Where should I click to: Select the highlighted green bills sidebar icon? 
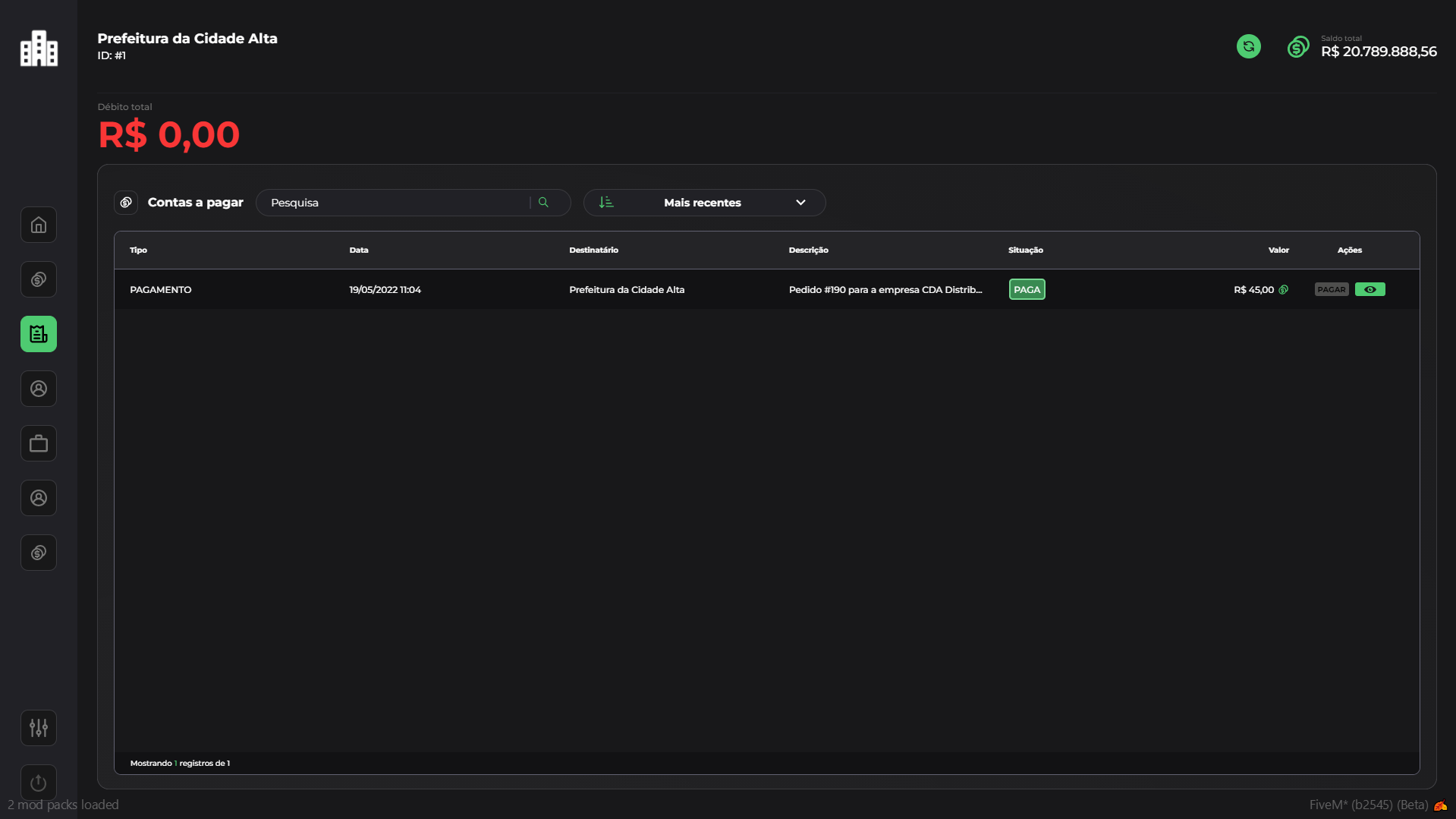click(x=39, y=334)
